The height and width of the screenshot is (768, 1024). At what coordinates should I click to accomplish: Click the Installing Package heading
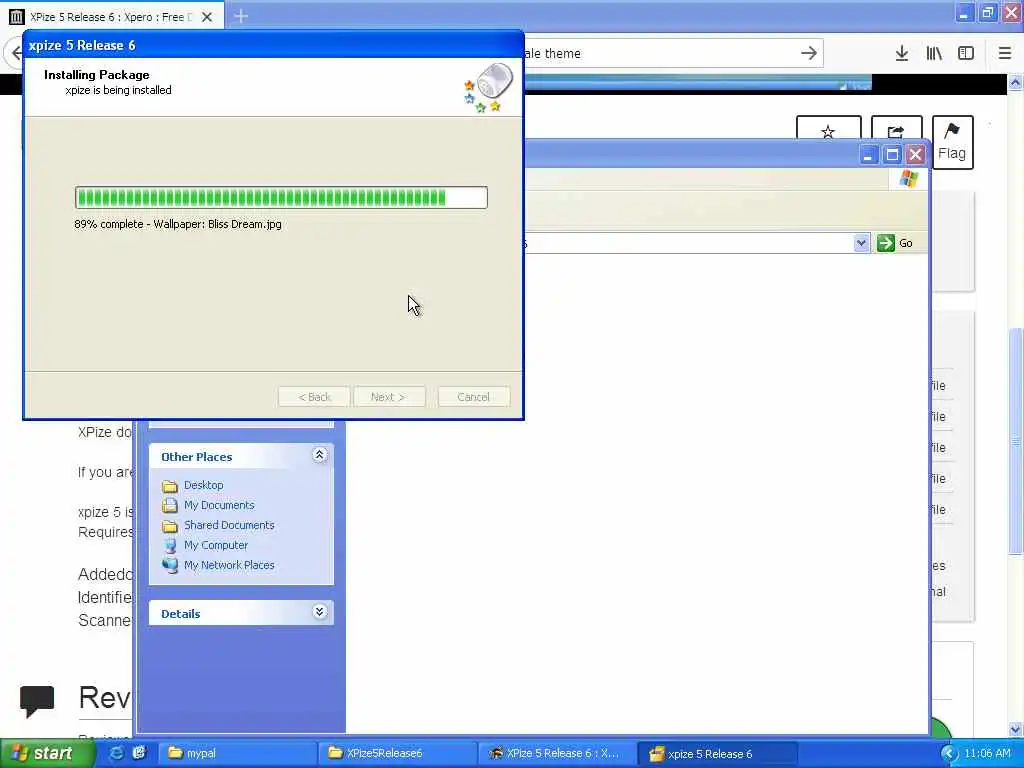97,74
